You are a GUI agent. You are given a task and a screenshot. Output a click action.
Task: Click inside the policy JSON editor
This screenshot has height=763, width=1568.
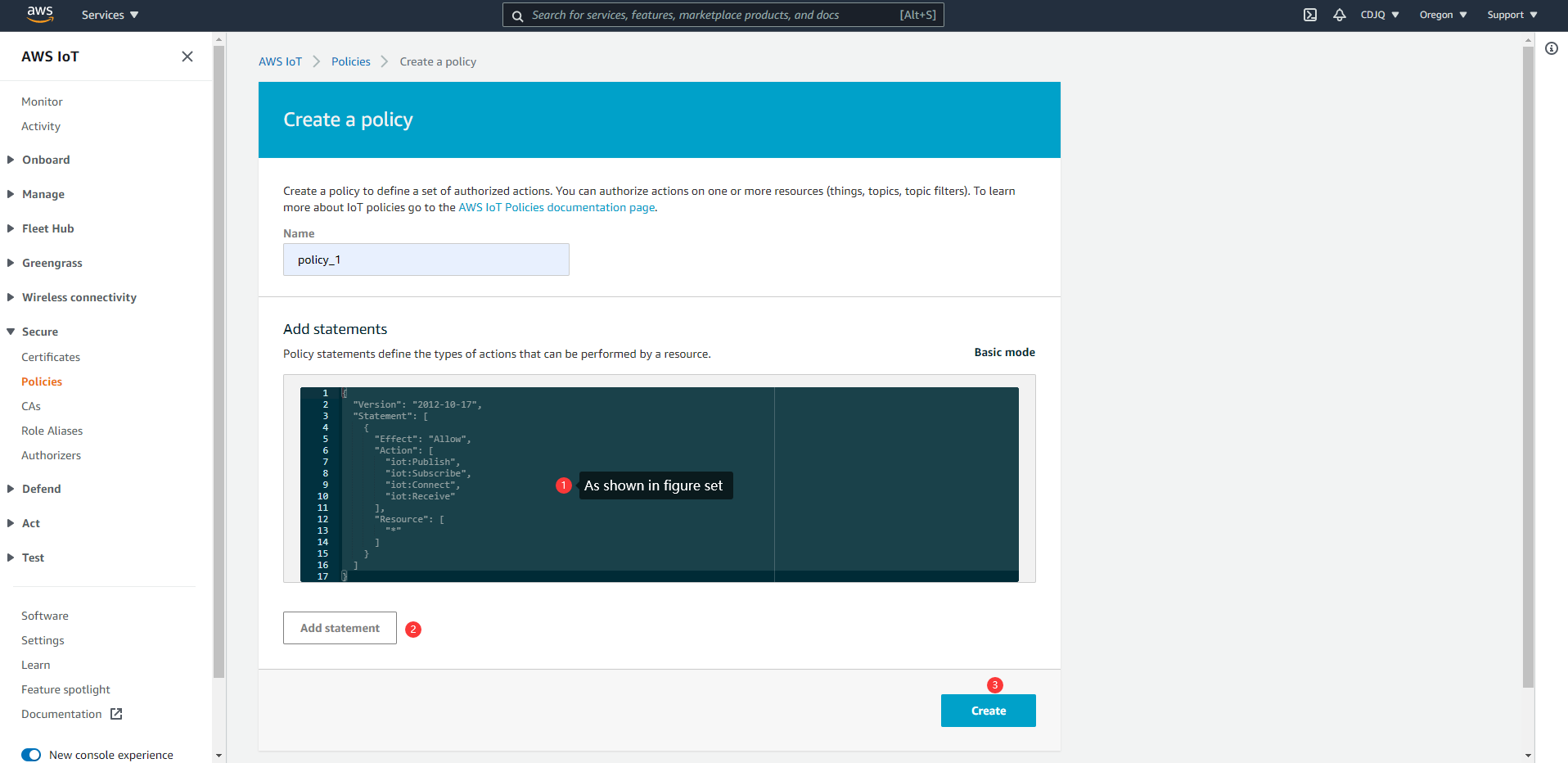point(659,485)
